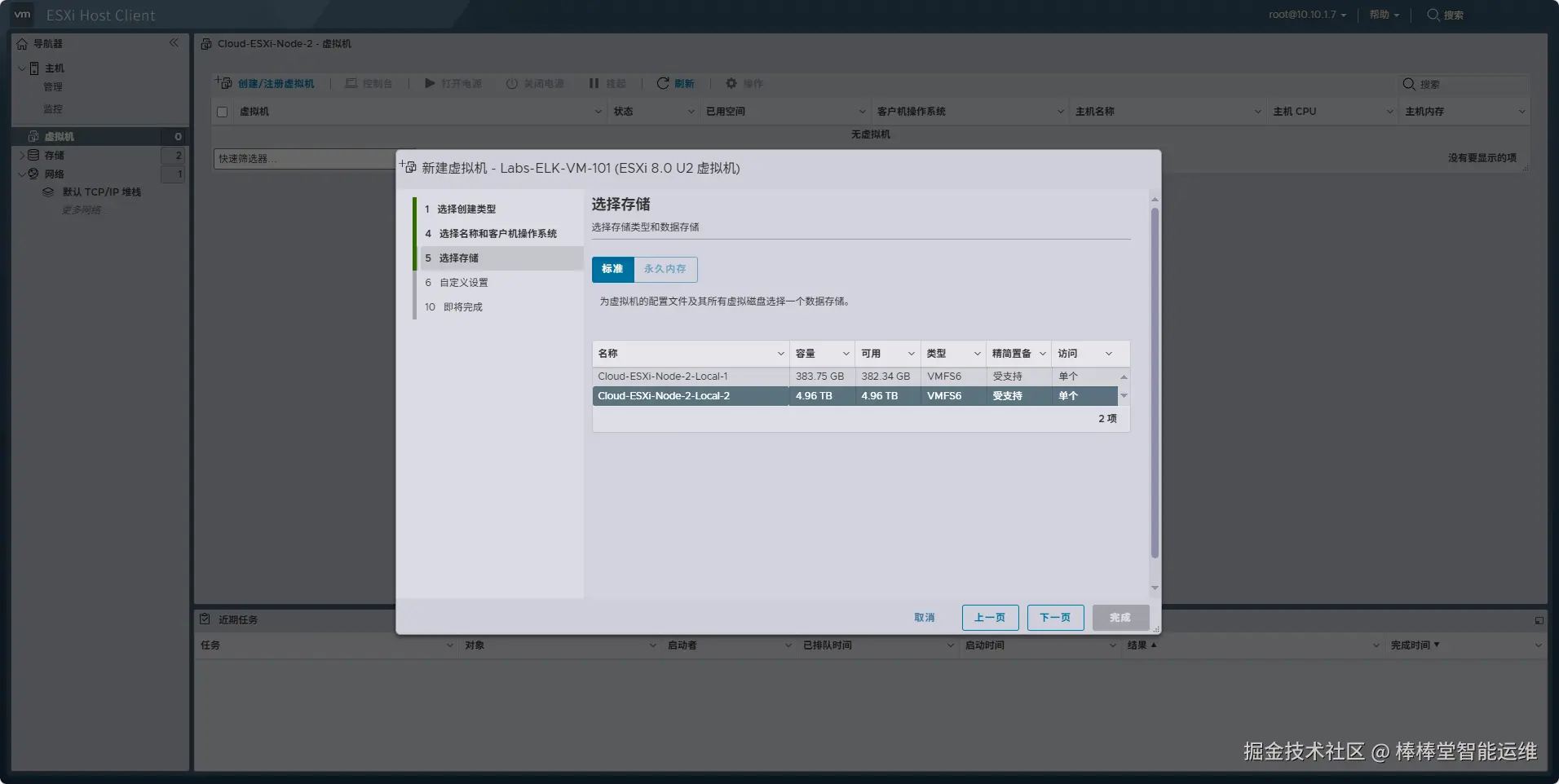This screenshot has height=784, width=1559.
Task: Click the 完成 button
Action: pos(1120,618)
